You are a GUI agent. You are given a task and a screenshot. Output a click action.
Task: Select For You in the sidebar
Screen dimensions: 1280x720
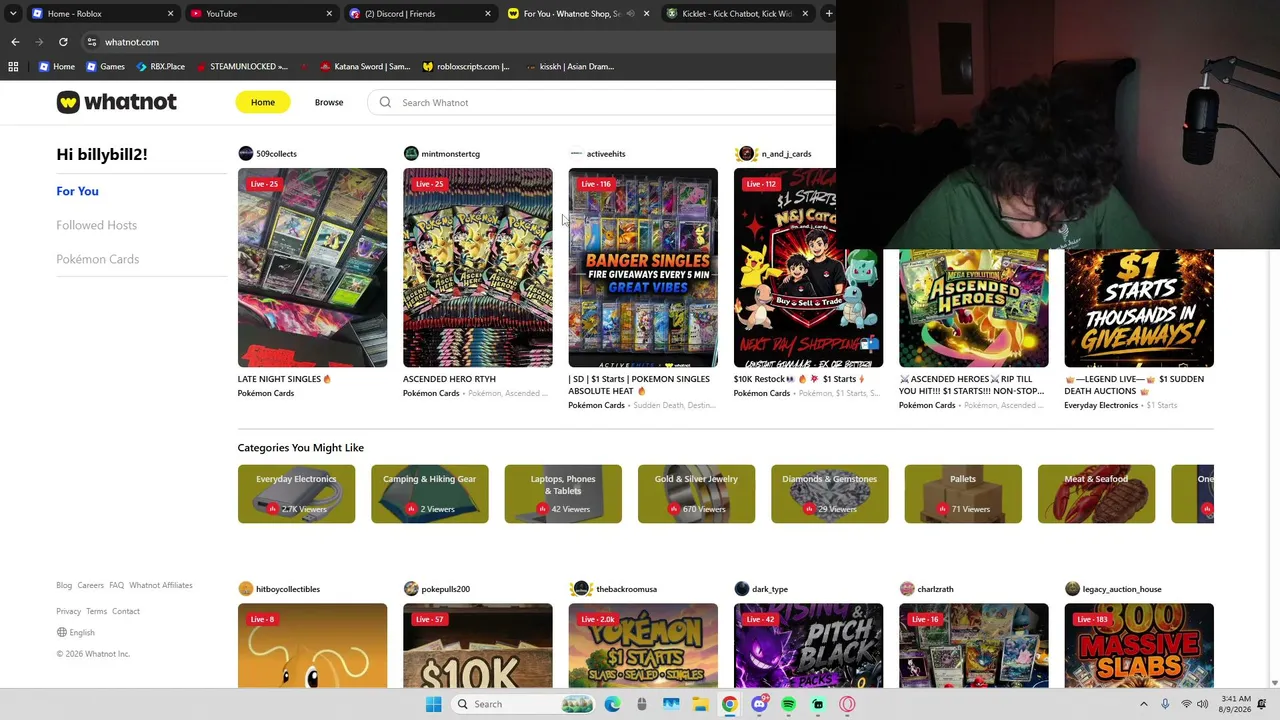click(77, 191)
